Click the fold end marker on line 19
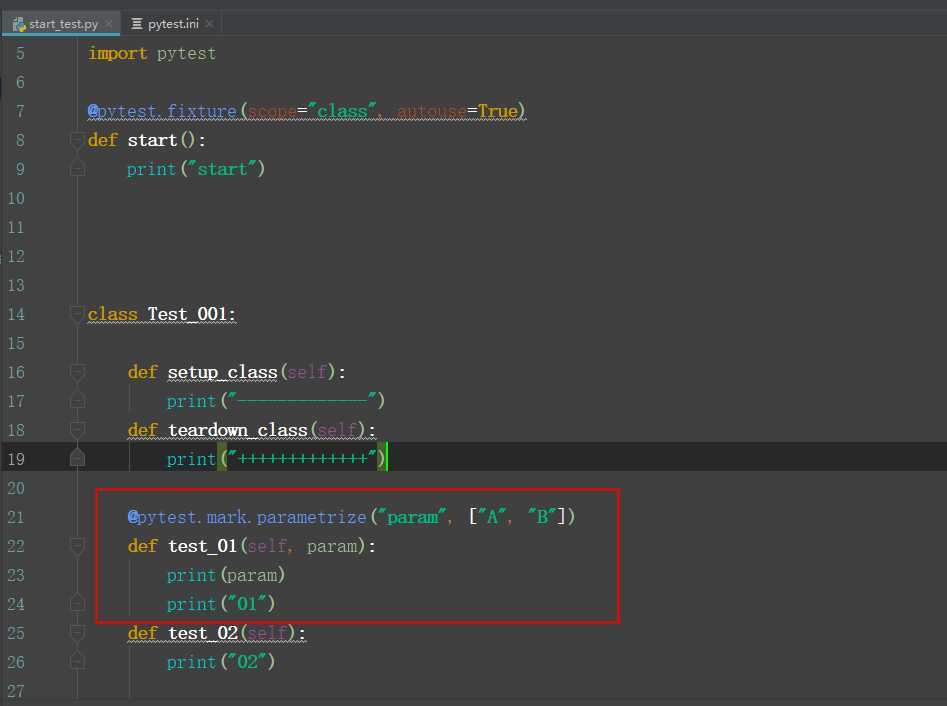Viewport: 947px width, 706px height. 77,458
